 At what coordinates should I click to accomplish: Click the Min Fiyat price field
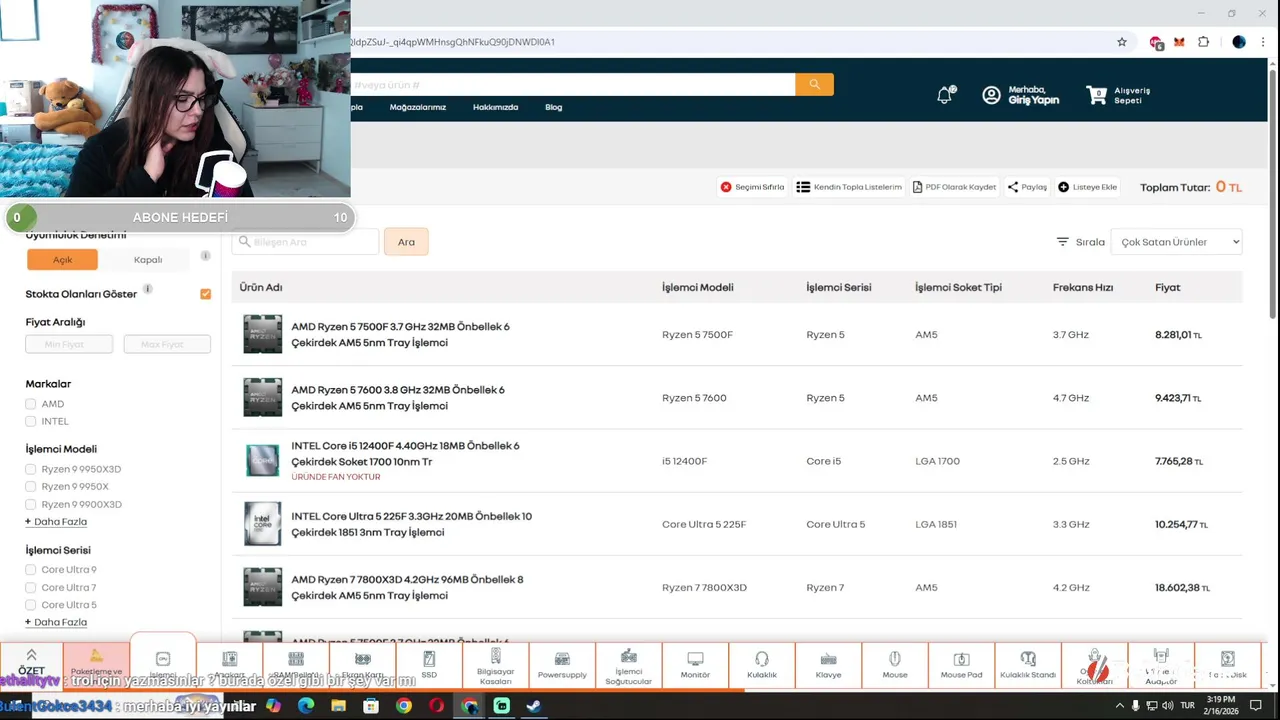click(x=69, y=344)
